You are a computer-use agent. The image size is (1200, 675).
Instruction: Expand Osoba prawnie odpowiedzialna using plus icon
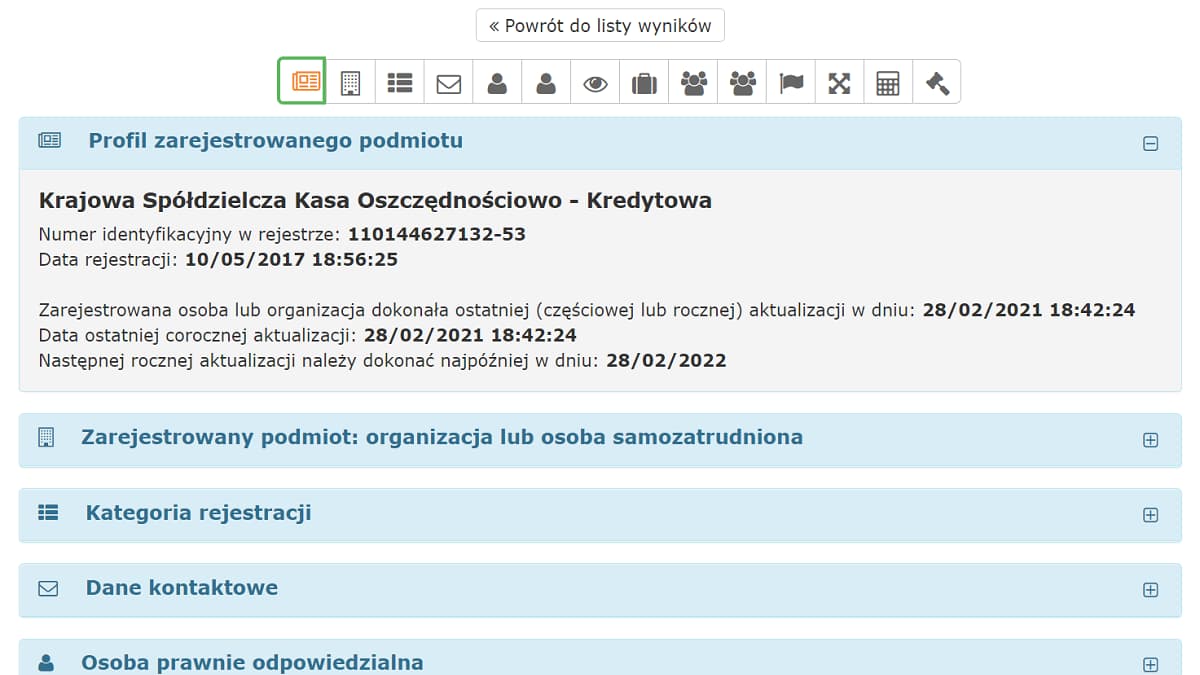[1151, 664]
